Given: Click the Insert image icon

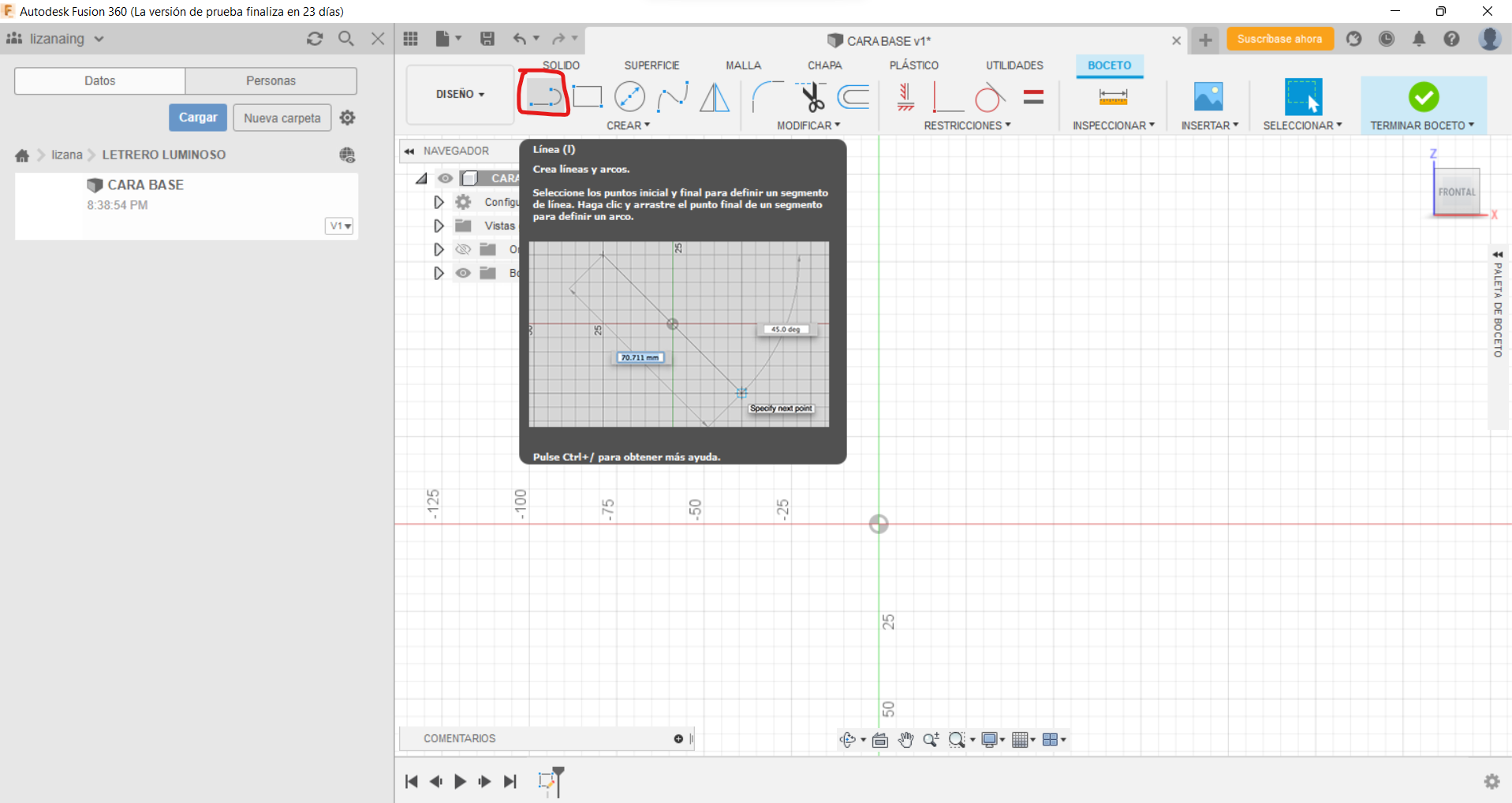Looking at the screenshot, I should tap(1208, 96).
